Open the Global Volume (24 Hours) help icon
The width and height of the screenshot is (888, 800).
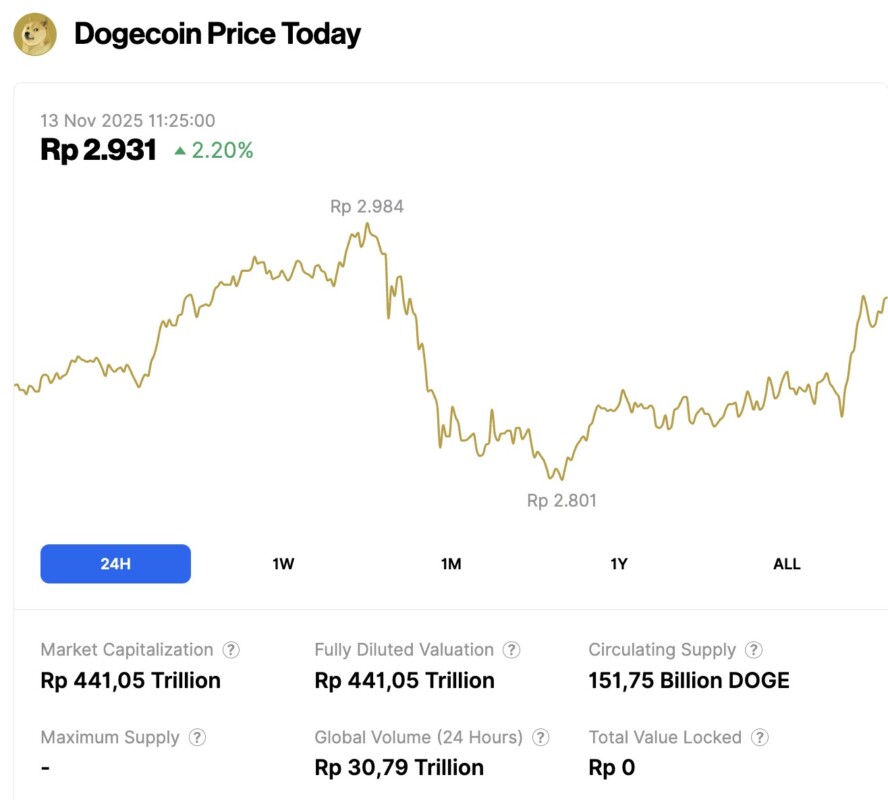coord(541,738)
